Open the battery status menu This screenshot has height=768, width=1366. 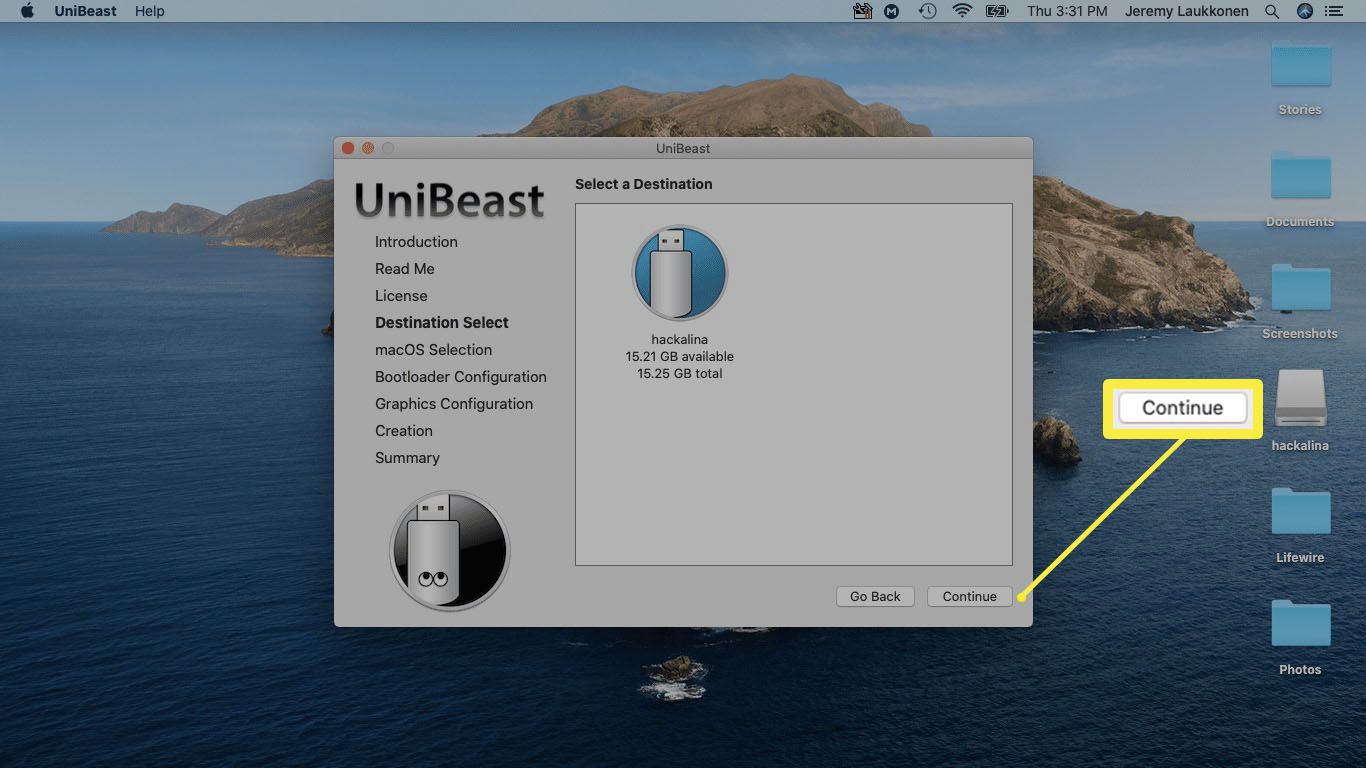996,11
